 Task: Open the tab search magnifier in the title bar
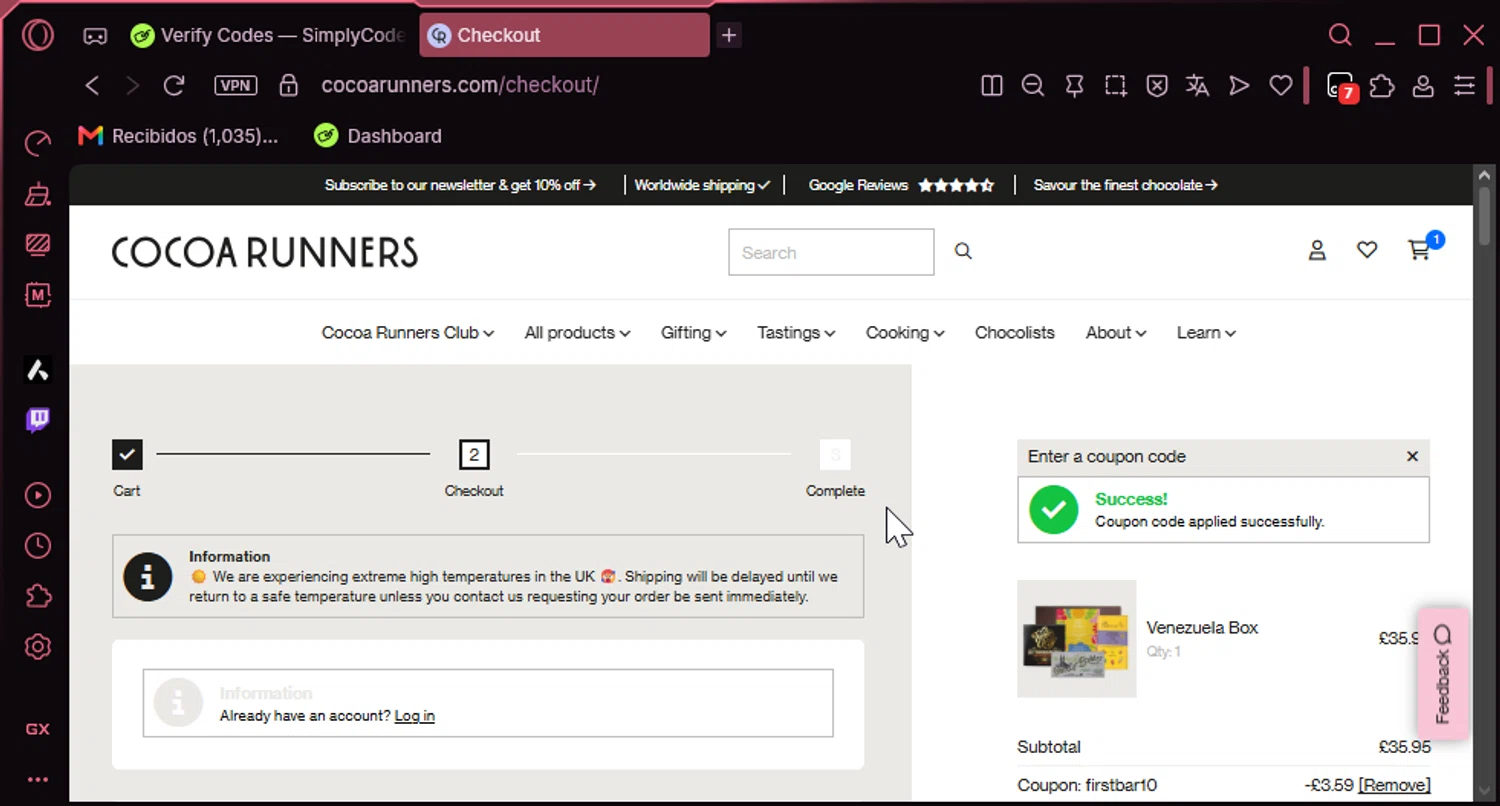(1340, 36)
